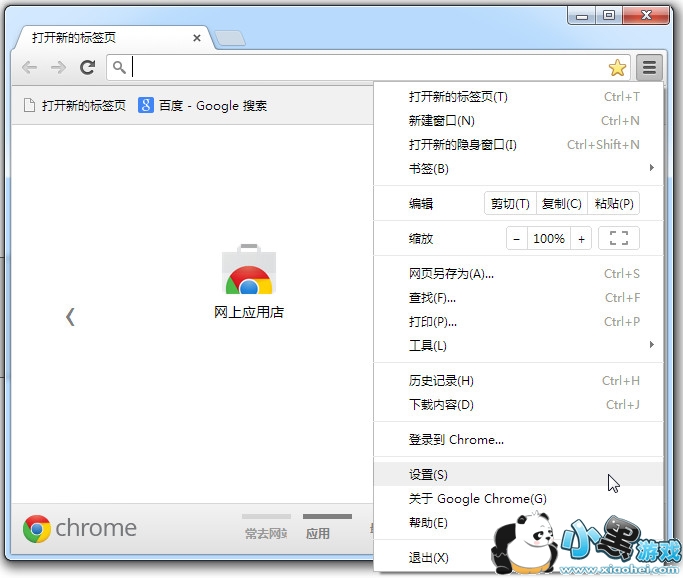
Task: Open 打开新的隐身窗口(I) incognito window
Action: pos(518,145)
